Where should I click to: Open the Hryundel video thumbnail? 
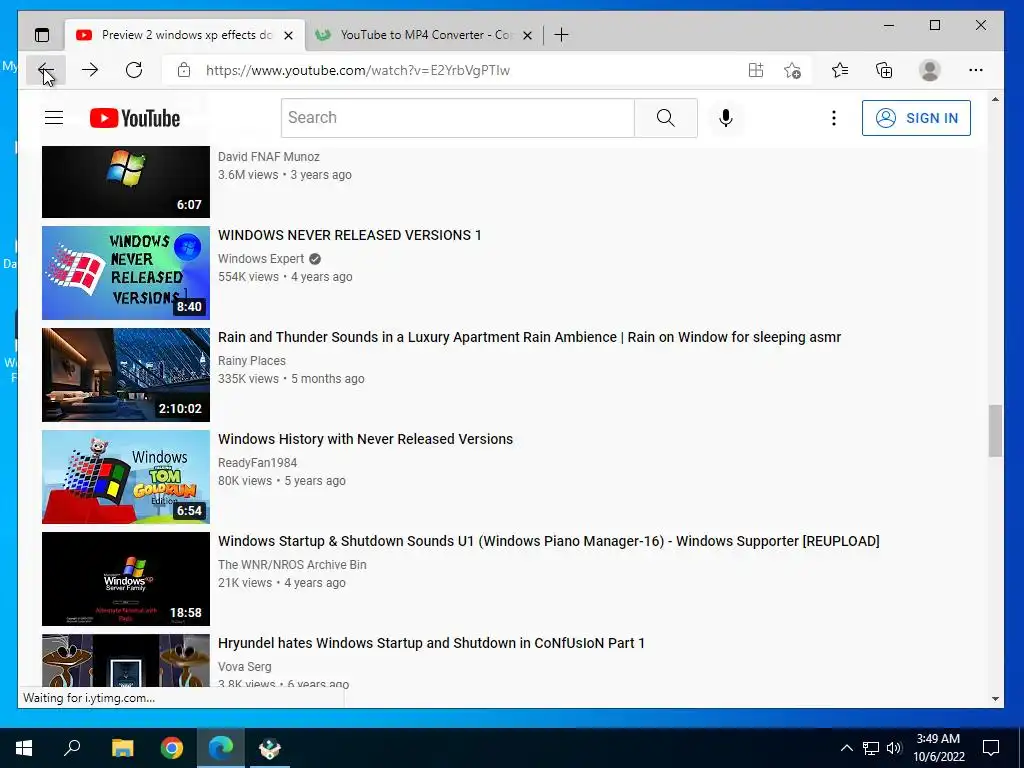coord(126,660)
